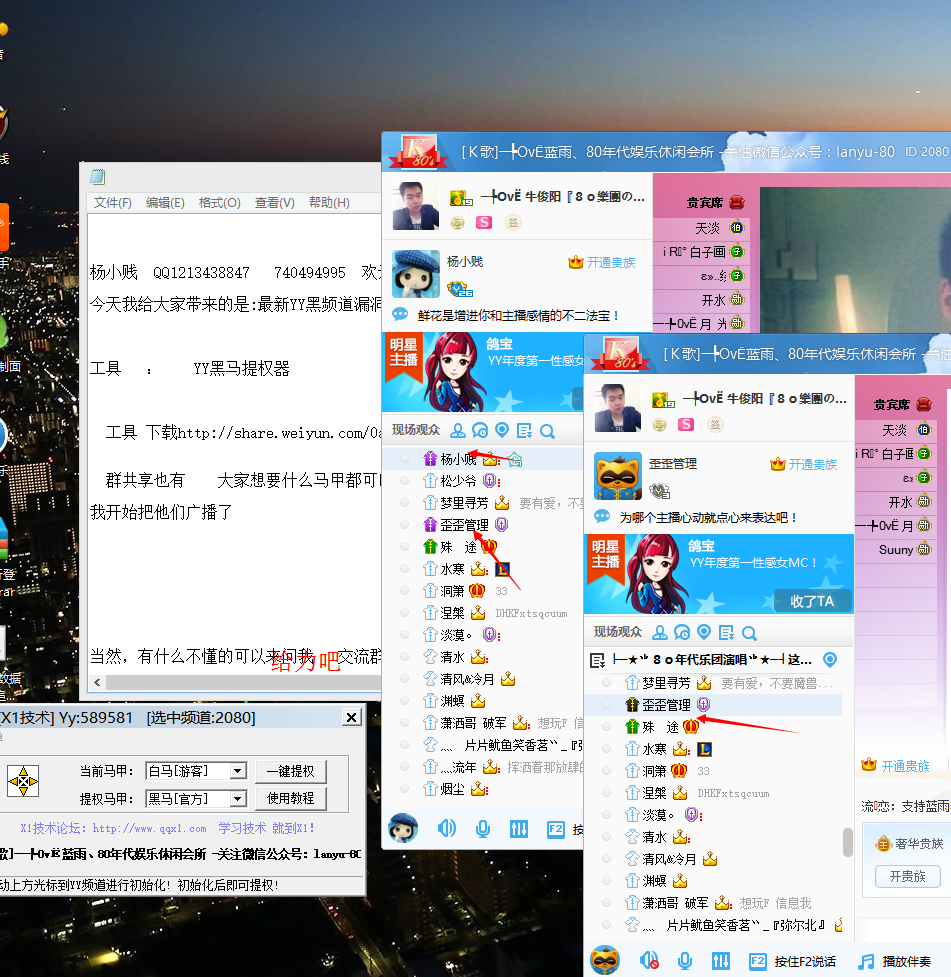Click the 使用教程 button

pos(290,798)
